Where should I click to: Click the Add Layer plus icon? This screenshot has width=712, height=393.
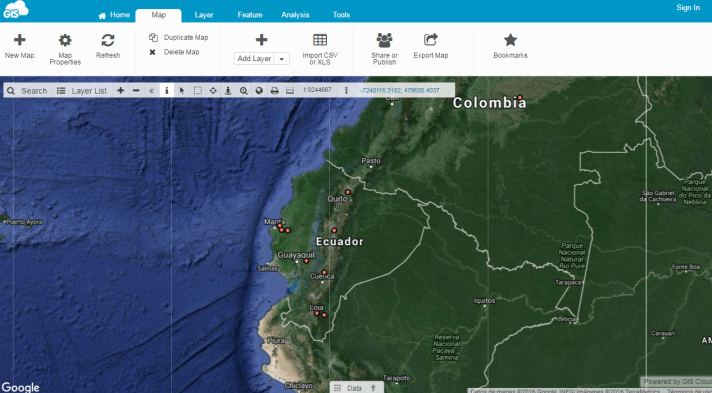(x=262, y=40)
